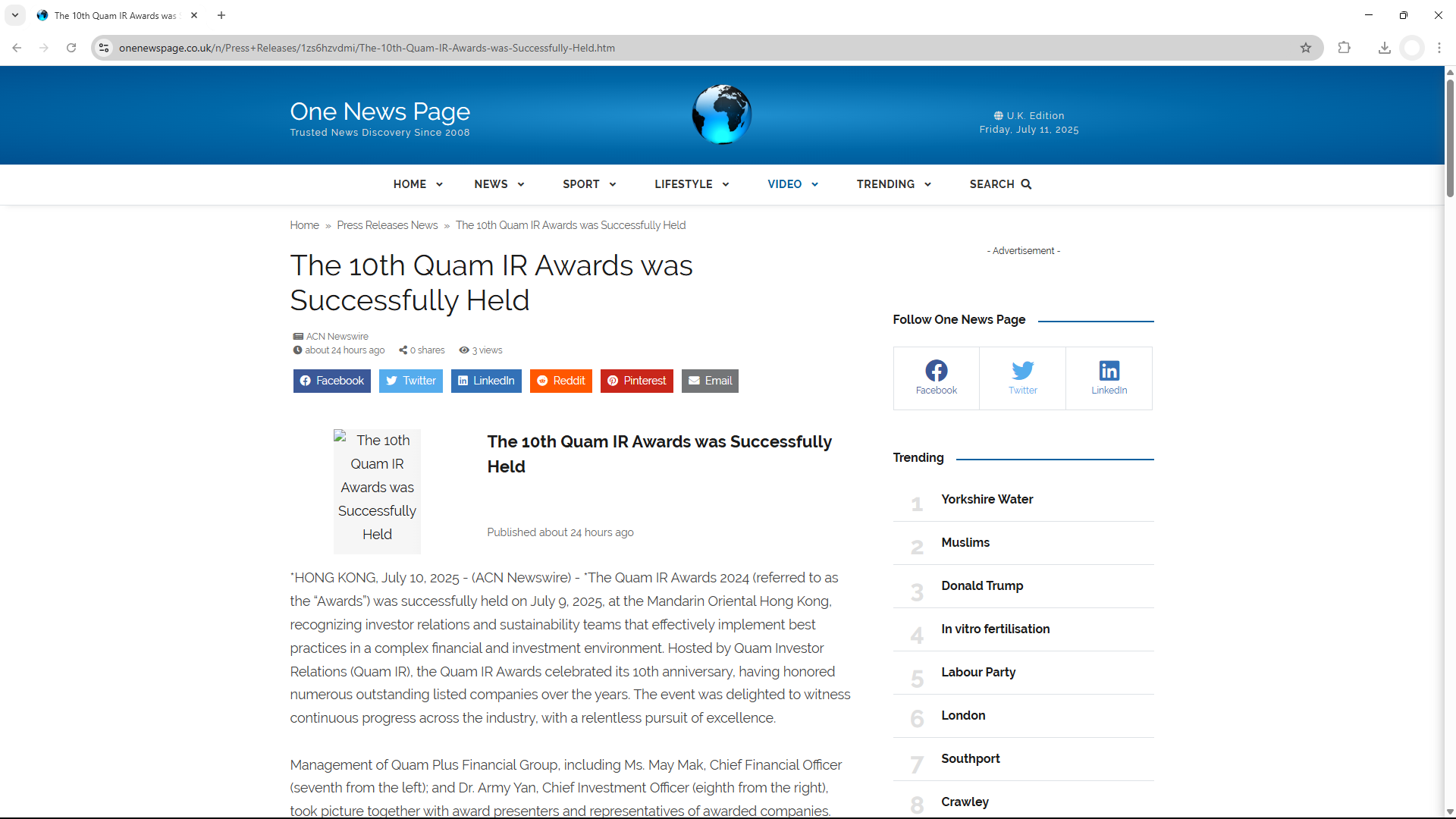This screenshot has height=819, width=1456.
Task: Open the HOME nav item
Action: (x=409, y=184)
